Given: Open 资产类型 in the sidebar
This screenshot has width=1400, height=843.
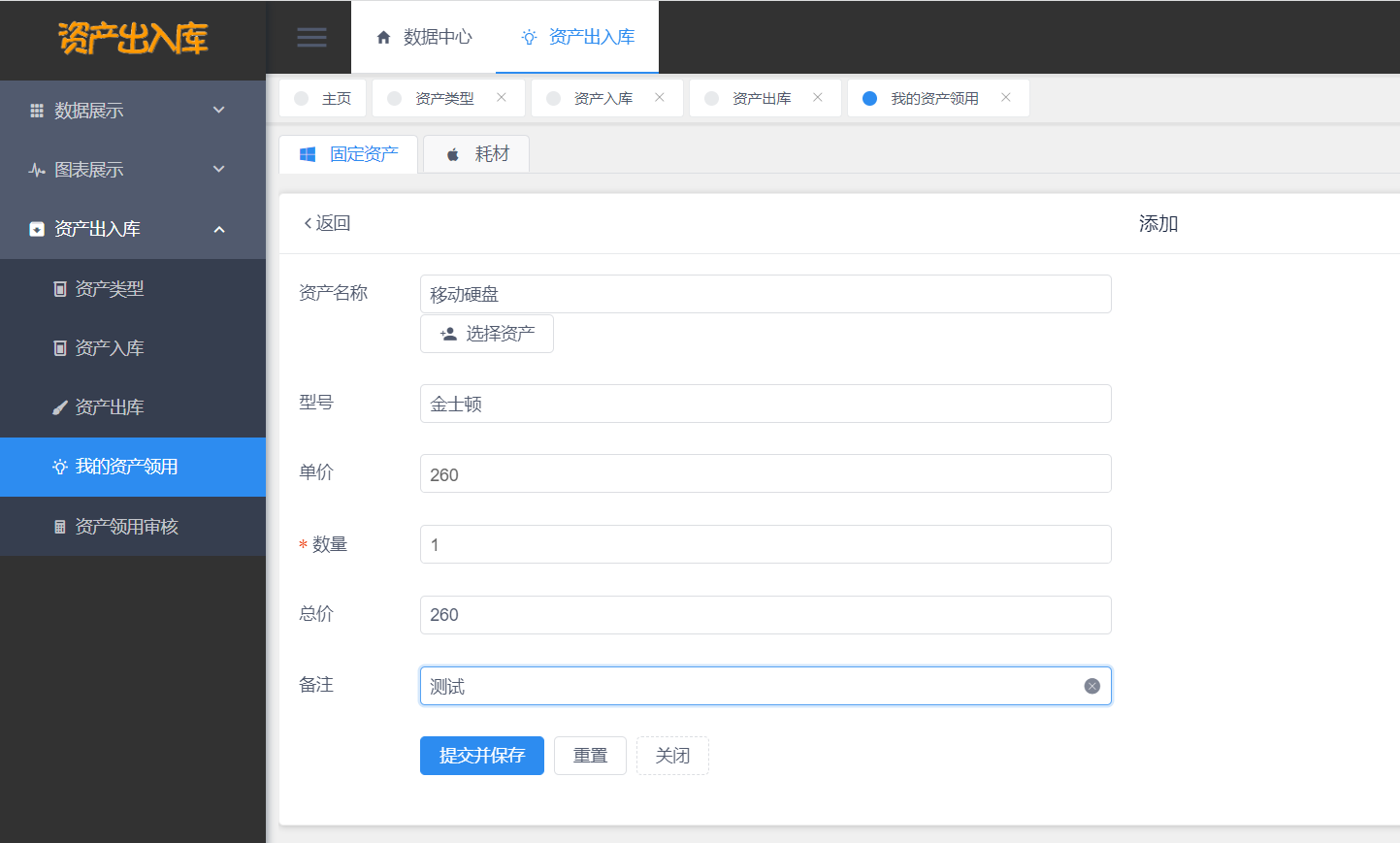Looking at the screenshot, I should pos(109,289).
